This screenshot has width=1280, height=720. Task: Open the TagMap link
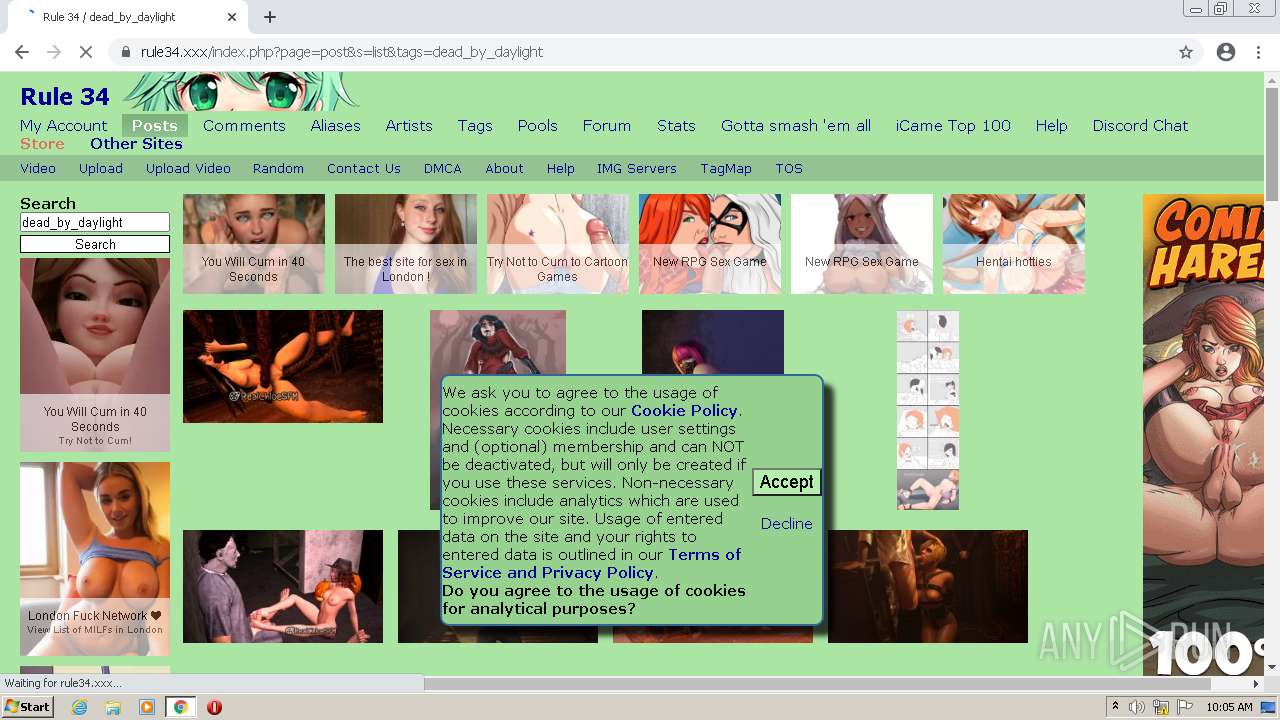pos(726,169)
